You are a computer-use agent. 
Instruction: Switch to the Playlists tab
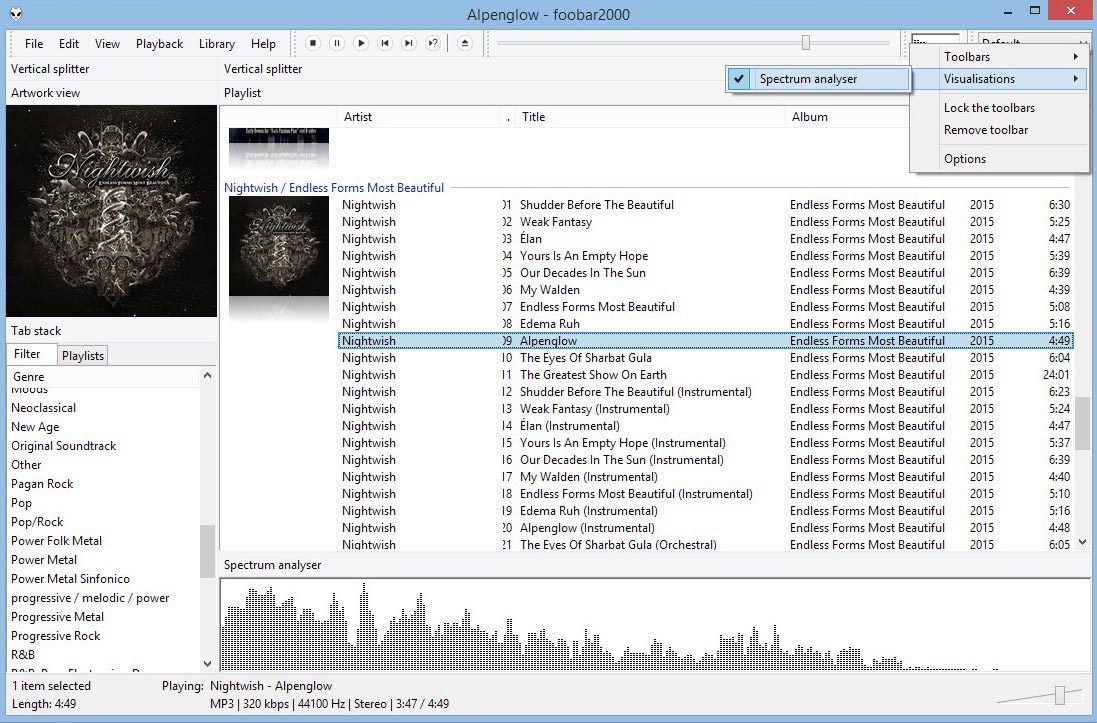coord(82,355)
